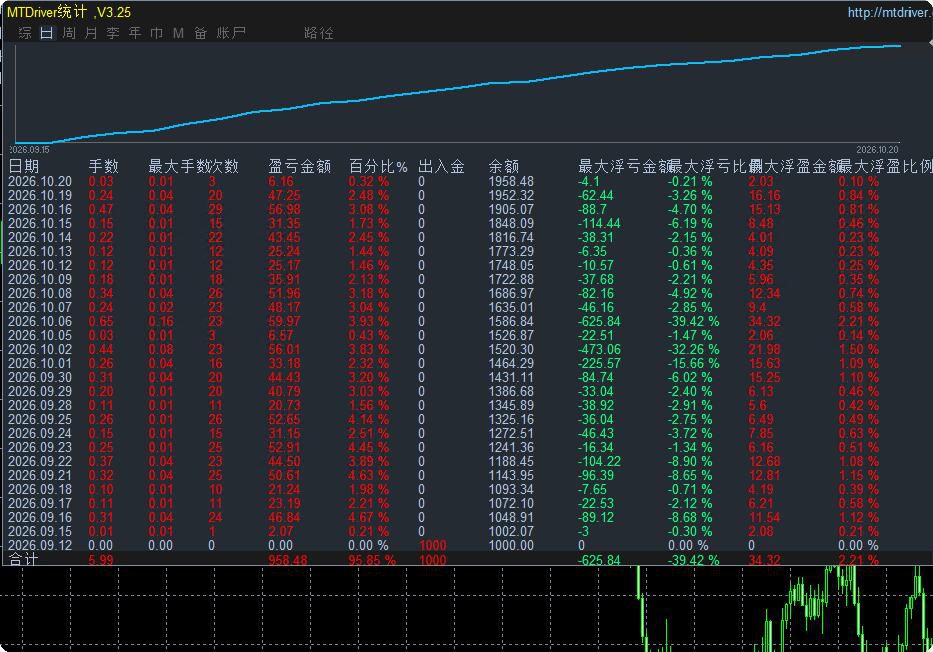
Task: Click profit percentage 4.67 %
Action: tap(369, 517)
